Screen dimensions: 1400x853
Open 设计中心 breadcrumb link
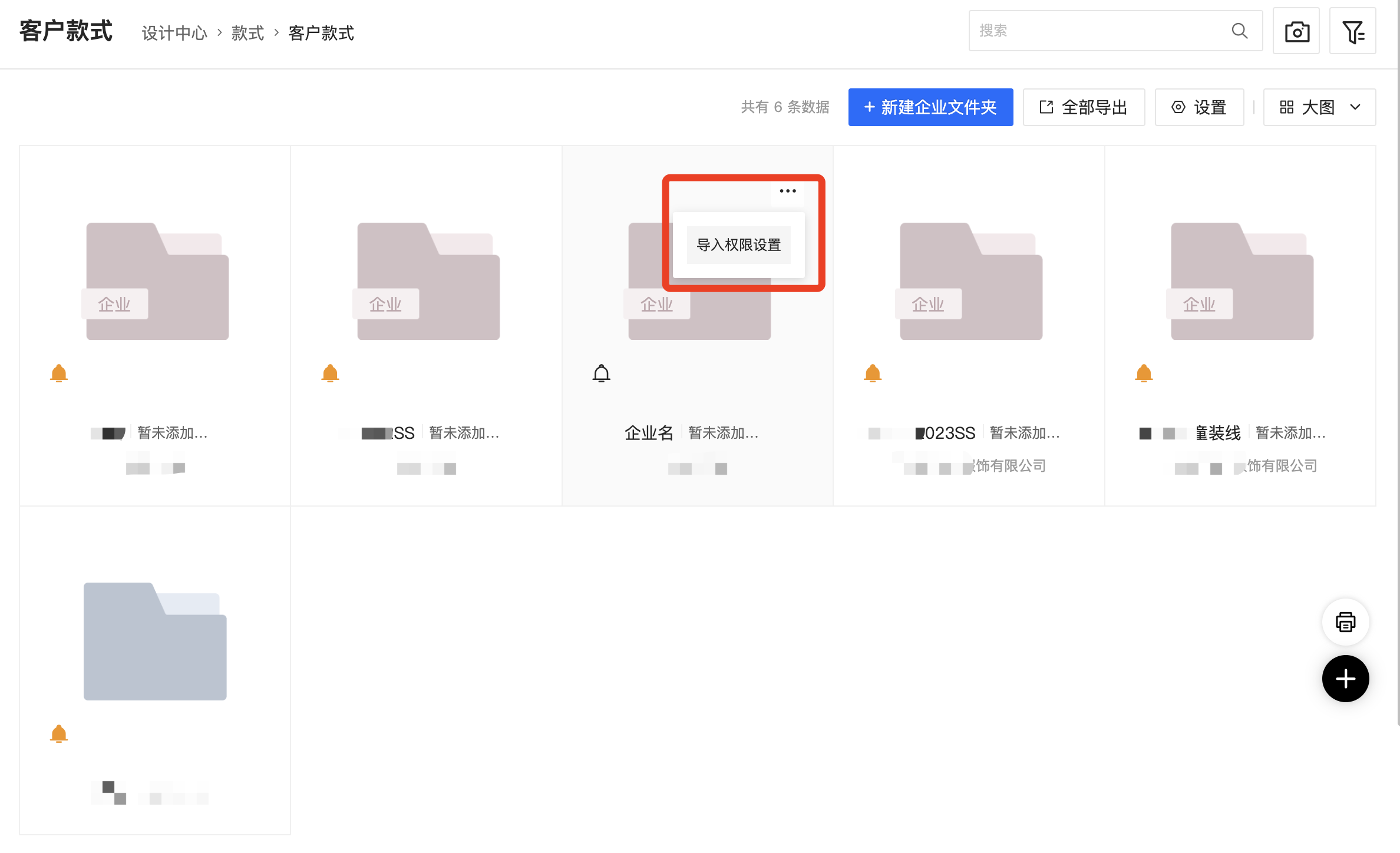click(174, 33)
